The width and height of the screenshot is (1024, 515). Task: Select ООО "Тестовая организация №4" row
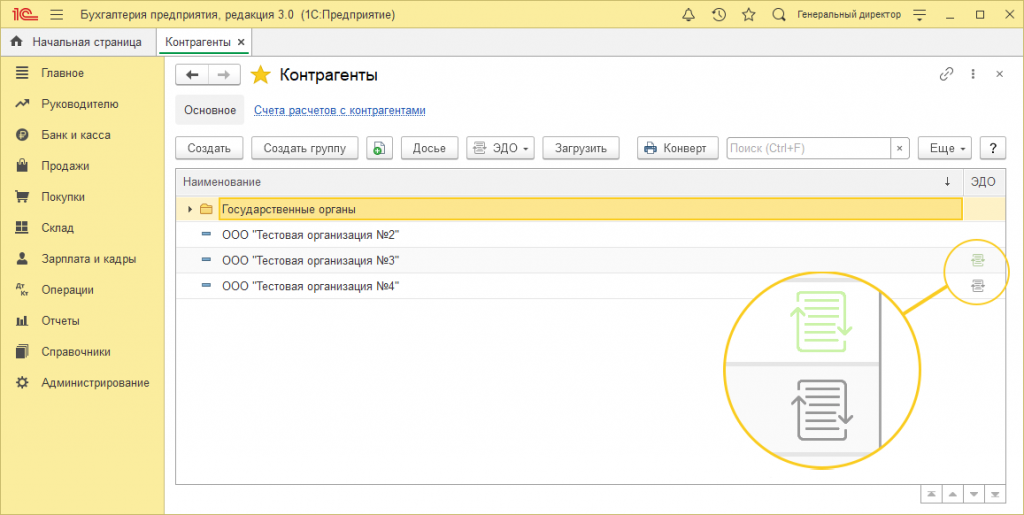pos(590,286)
